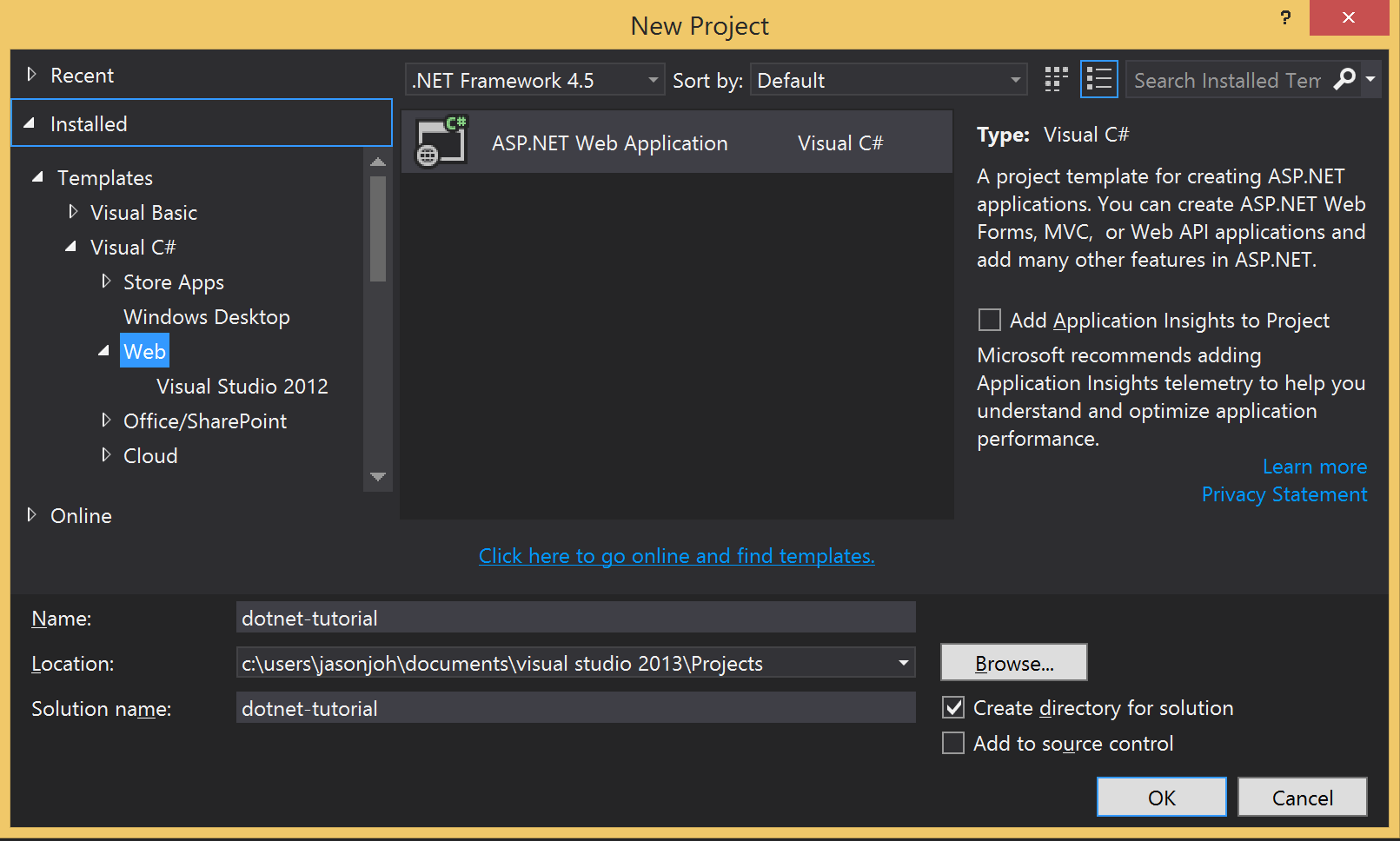Click the ASP.NET Web Application template icon
This screenshot has height=841, width=1400.
tap(441, 141)
